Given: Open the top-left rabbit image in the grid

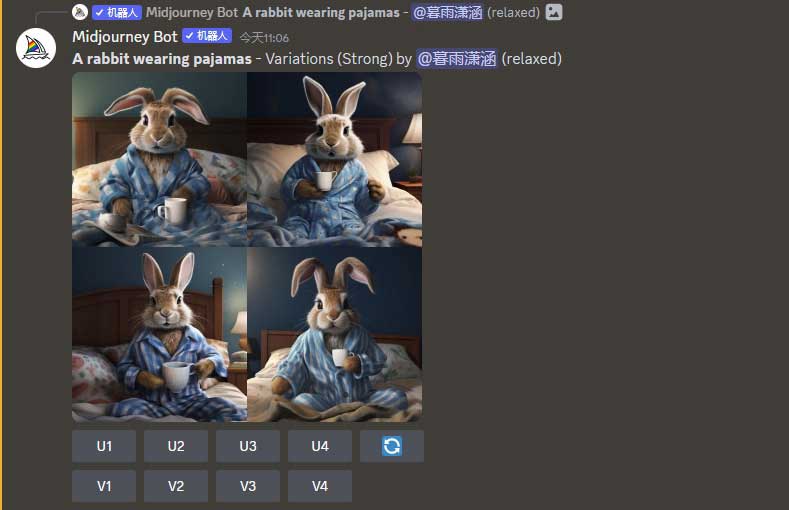Looking at the screenshot, I should (x=159, y=159).
